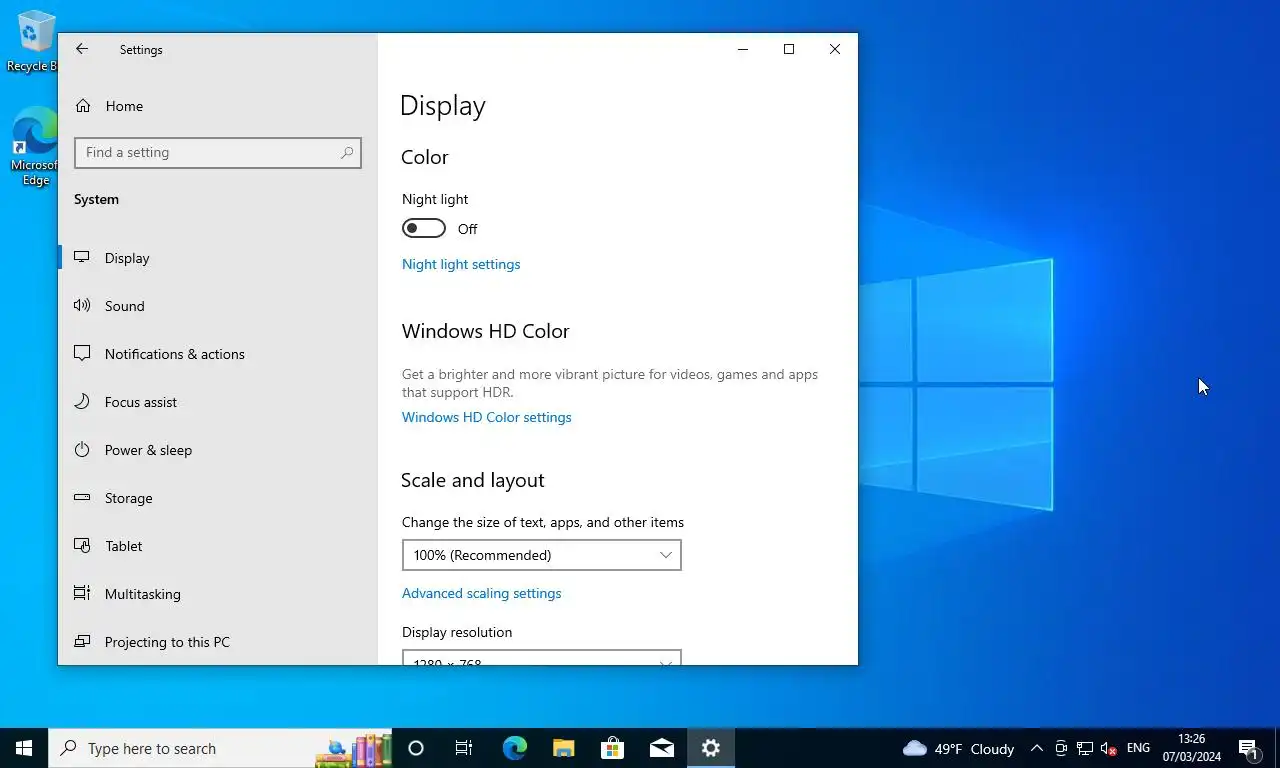Click the search magnifier in Find a setting
Image resolution: width=1280 pixels, height=768 pixels.
tap(347, 153)
